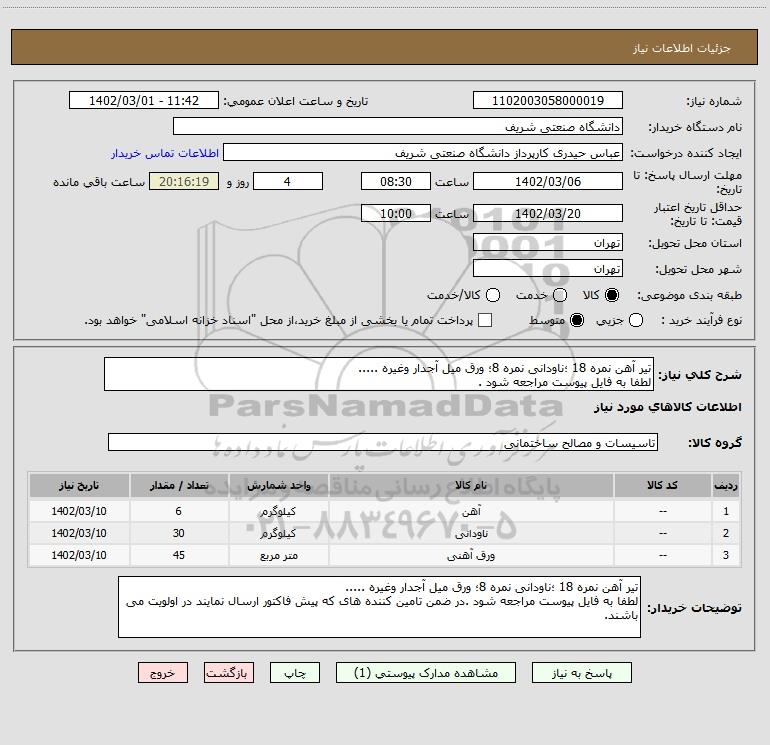Viewport: 770px width, 745px height.
Task: Click the پاسخ به نیاز button
Action: [x=582, y=673]
